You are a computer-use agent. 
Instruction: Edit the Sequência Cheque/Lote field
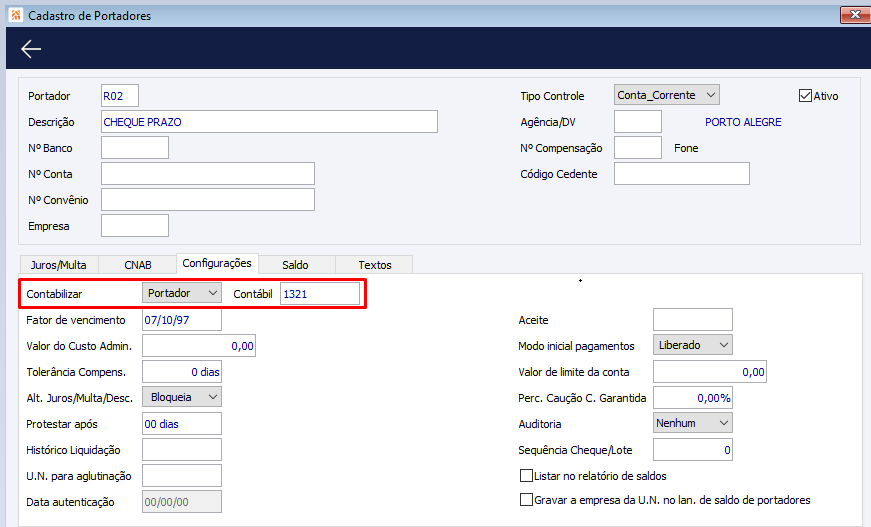[693, 450]
